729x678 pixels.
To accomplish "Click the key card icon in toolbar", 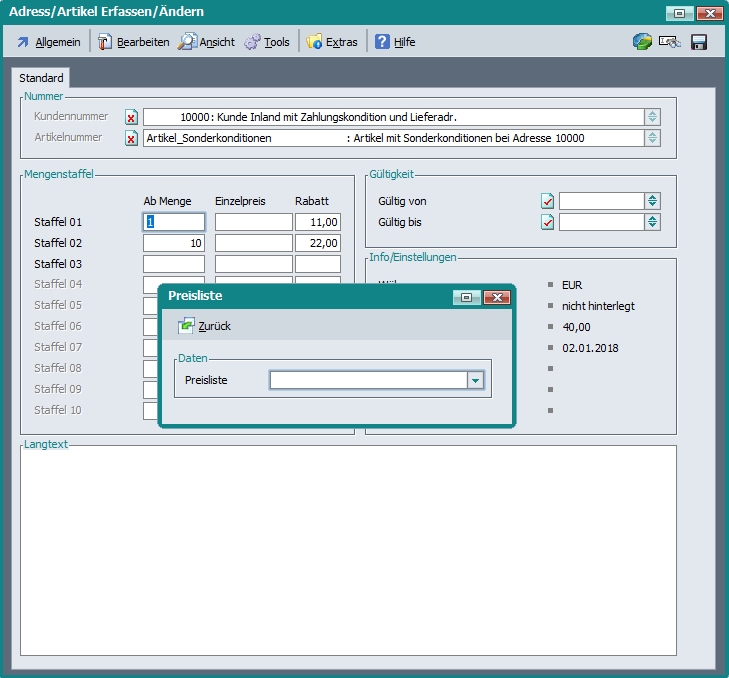I will point(670,42).
